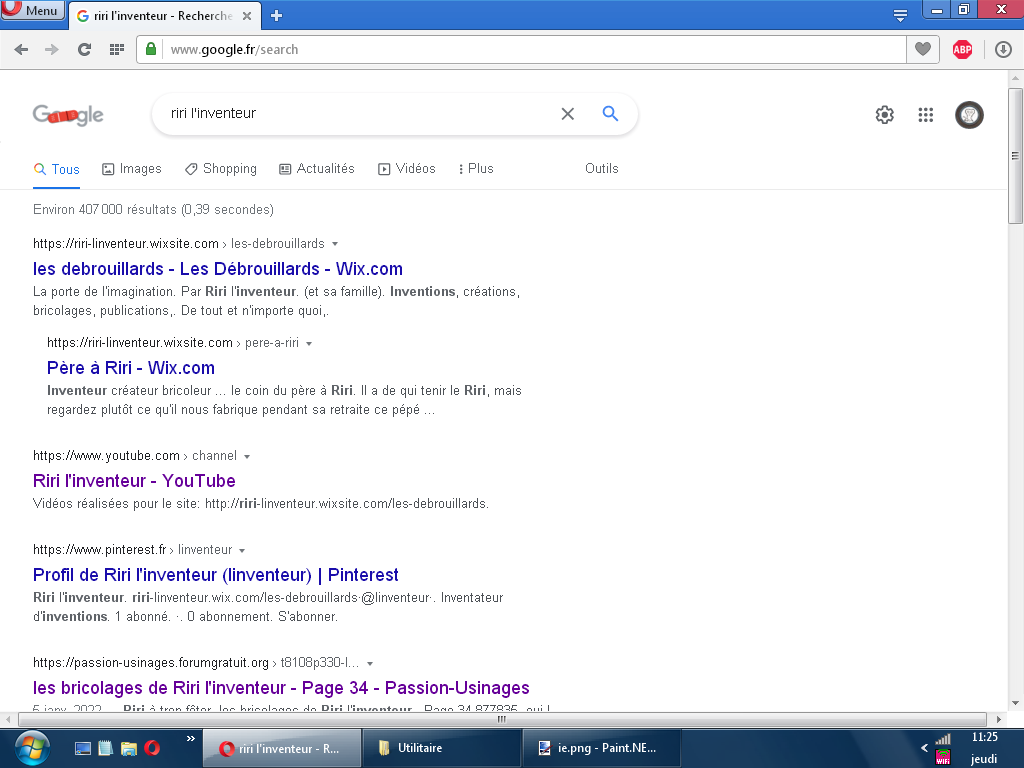Click horizontal scrollbar right arrow
This screenshot has width=1024, height=768.
click(x=999, y=719)
